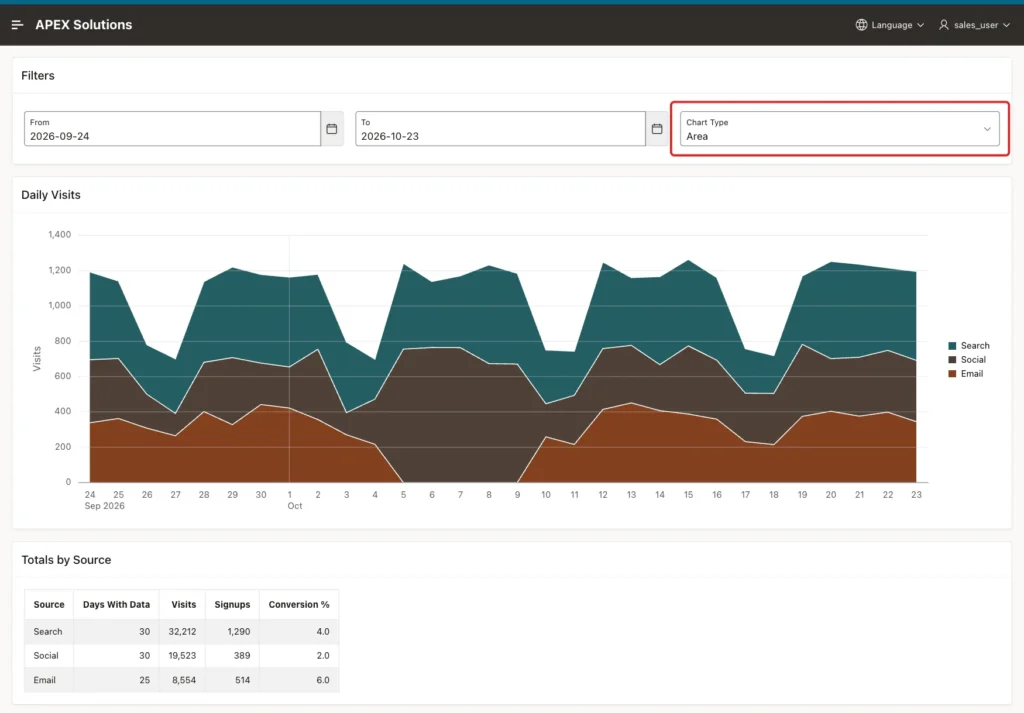Image resolution: width=1024 pixels, height=713 pixels.
Task: Click the From date input field
Action: point(172,129)
